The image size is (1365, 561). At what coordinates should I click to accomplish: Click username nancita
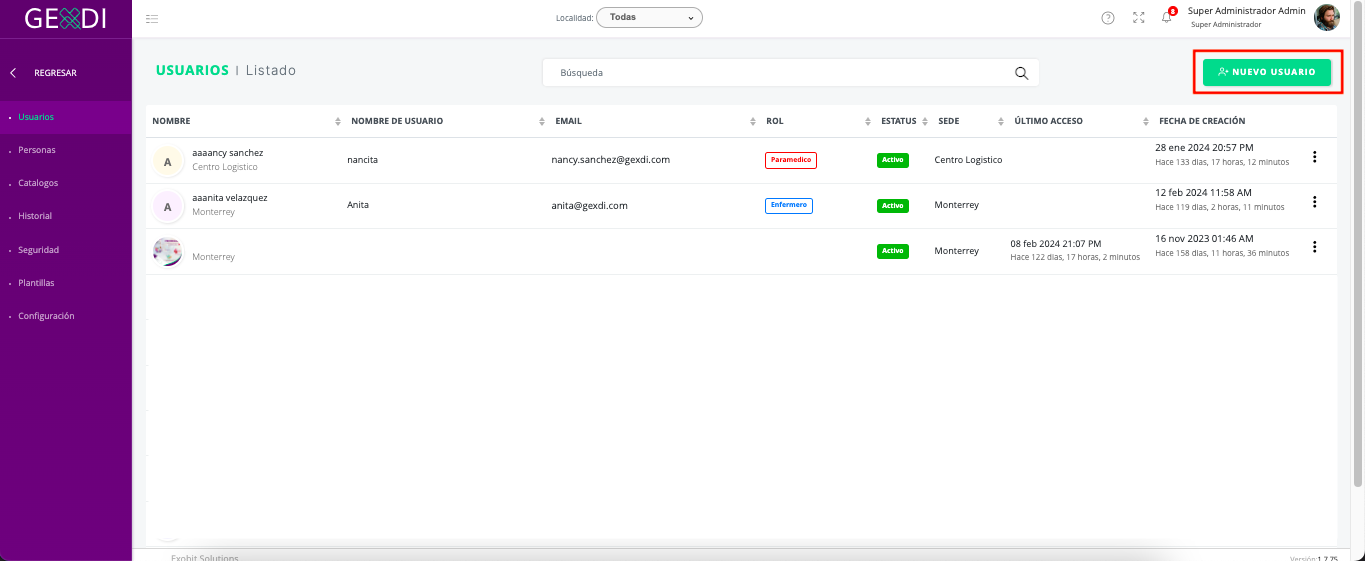(363, 160)
